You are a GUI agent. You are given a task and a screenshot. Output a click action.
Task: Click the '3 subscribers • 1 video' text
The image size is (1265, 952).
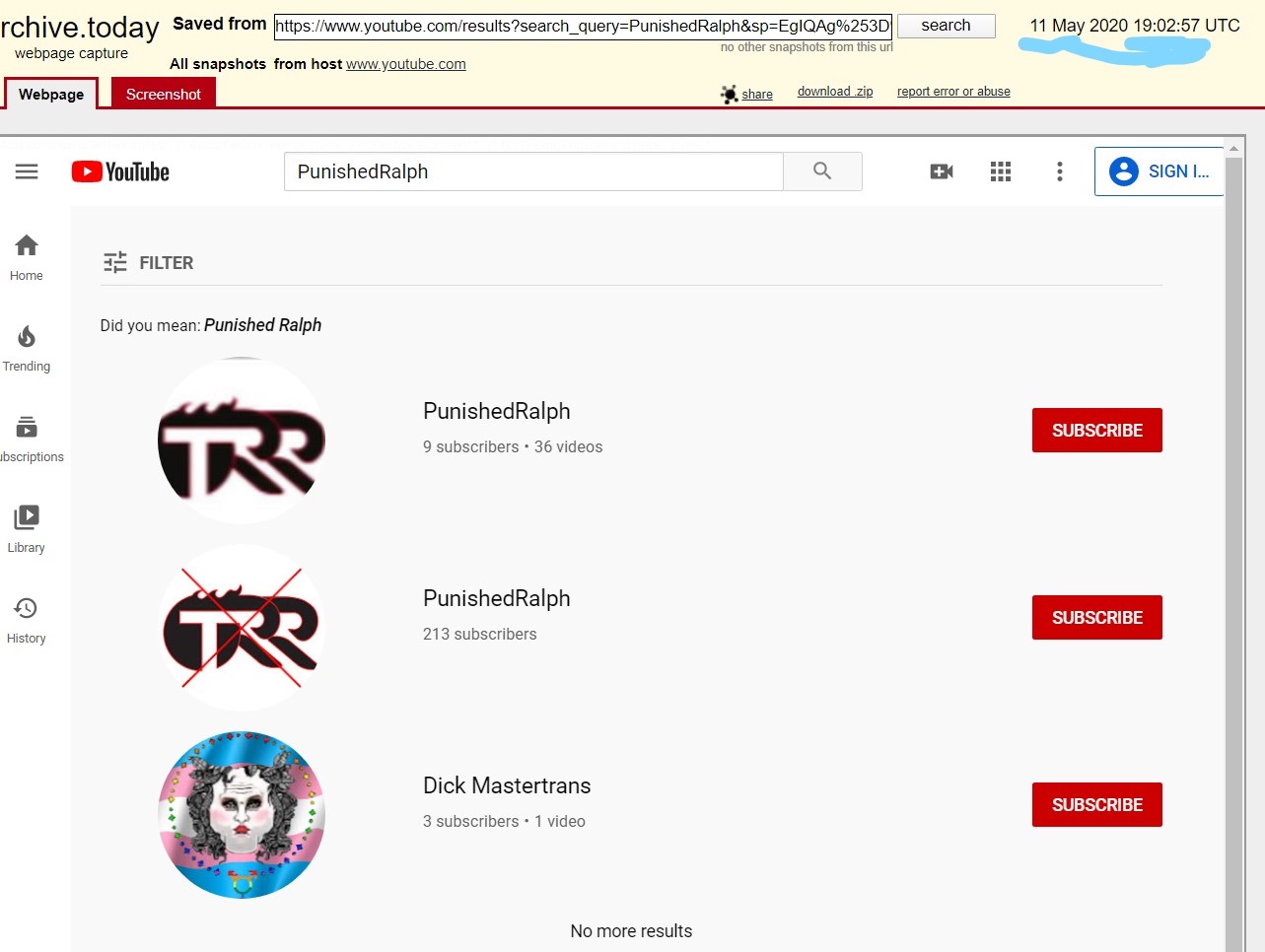coord(504,821)
